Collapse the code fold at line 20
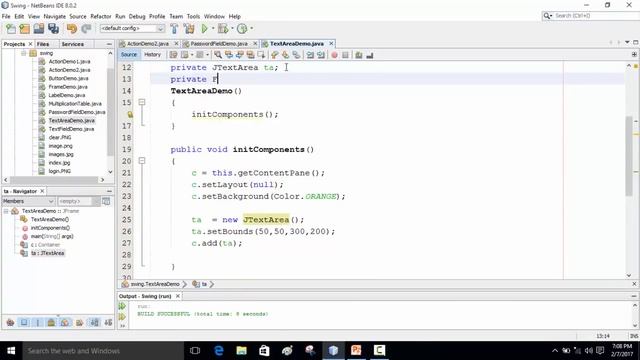The image size is (640, 360). (x=142, y=161)
